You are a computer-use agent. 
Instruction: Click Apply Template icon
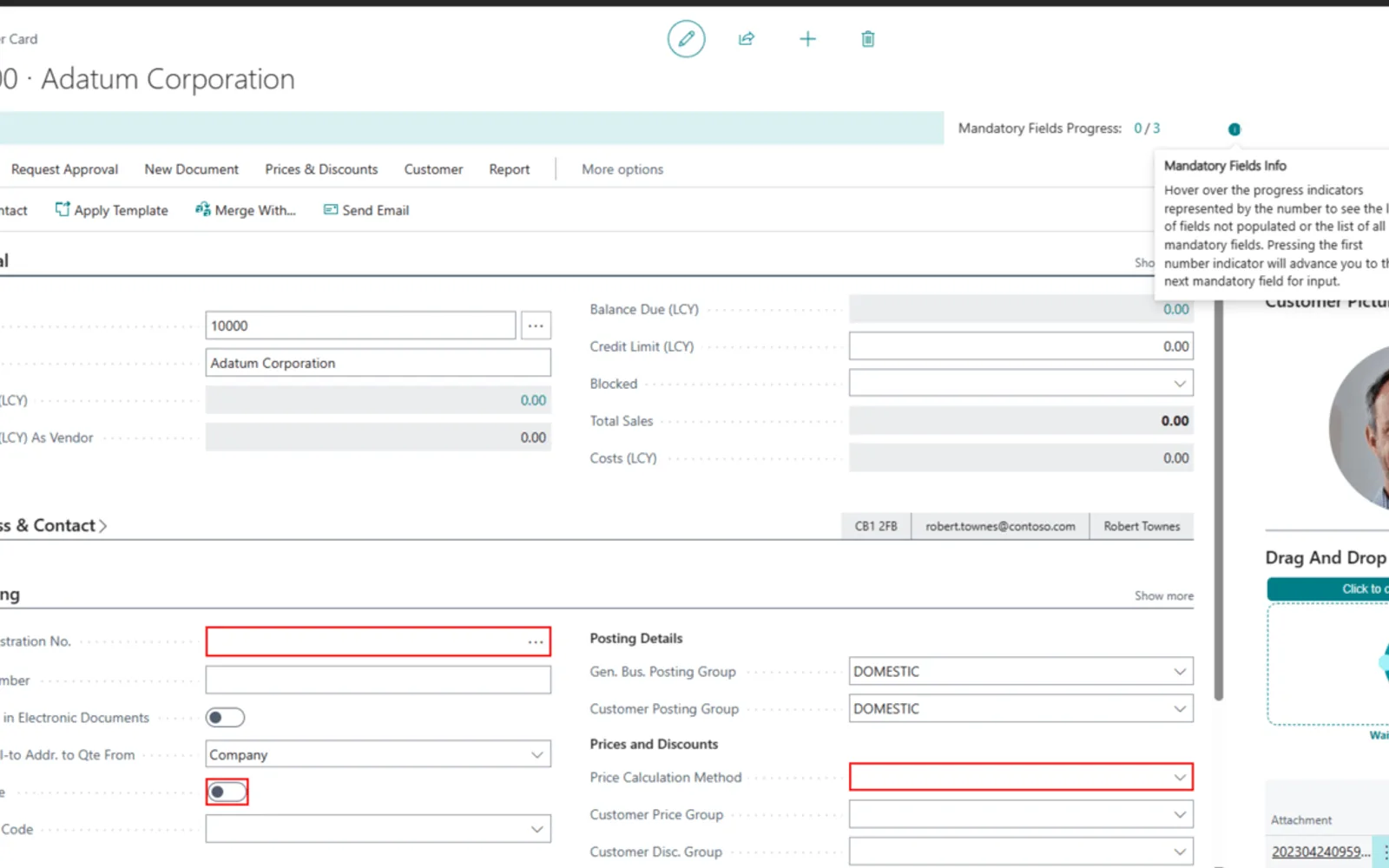tap(63, 209)
